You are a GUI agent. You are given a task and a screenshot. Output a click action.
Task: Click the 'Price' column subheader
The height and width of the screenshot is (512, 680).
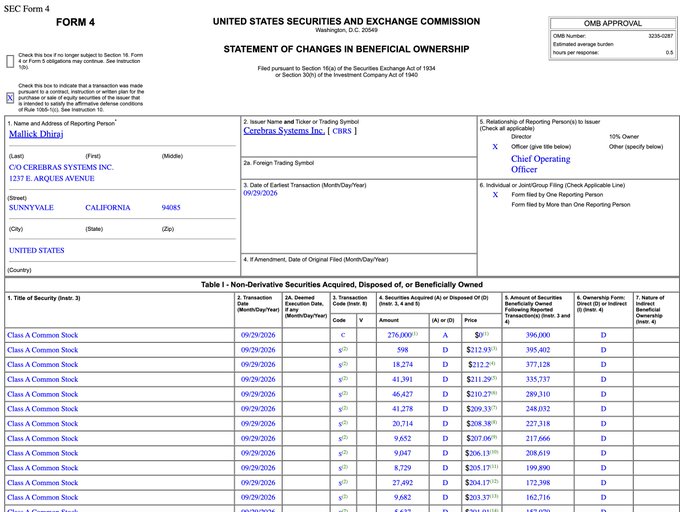pyautogui.click(x=471, y=320)
